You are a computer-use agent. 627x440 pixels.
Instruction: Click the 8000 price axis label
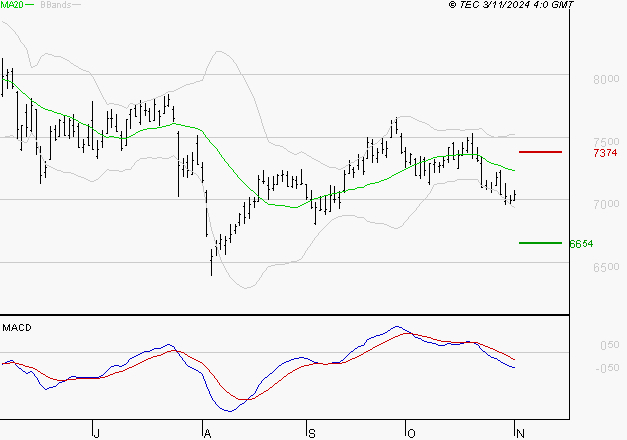[x=606, y=79]
